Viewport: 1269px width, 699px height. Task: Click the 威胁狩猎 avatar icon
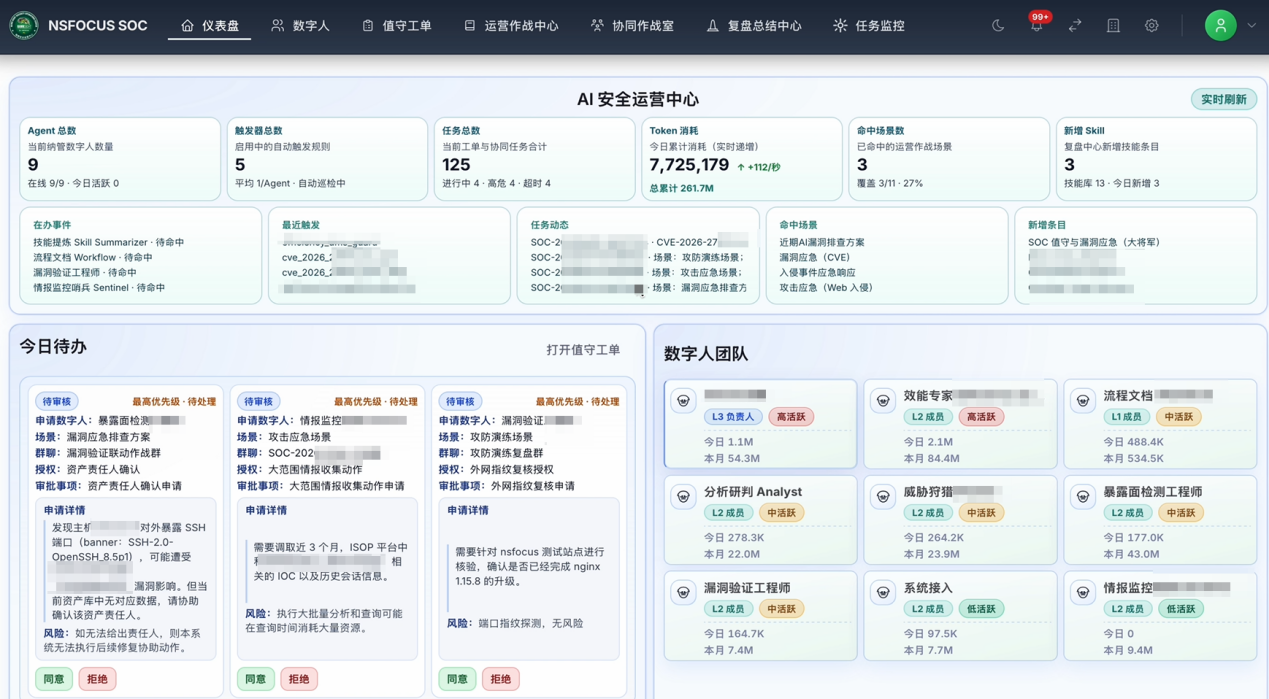tap(883, 497)
